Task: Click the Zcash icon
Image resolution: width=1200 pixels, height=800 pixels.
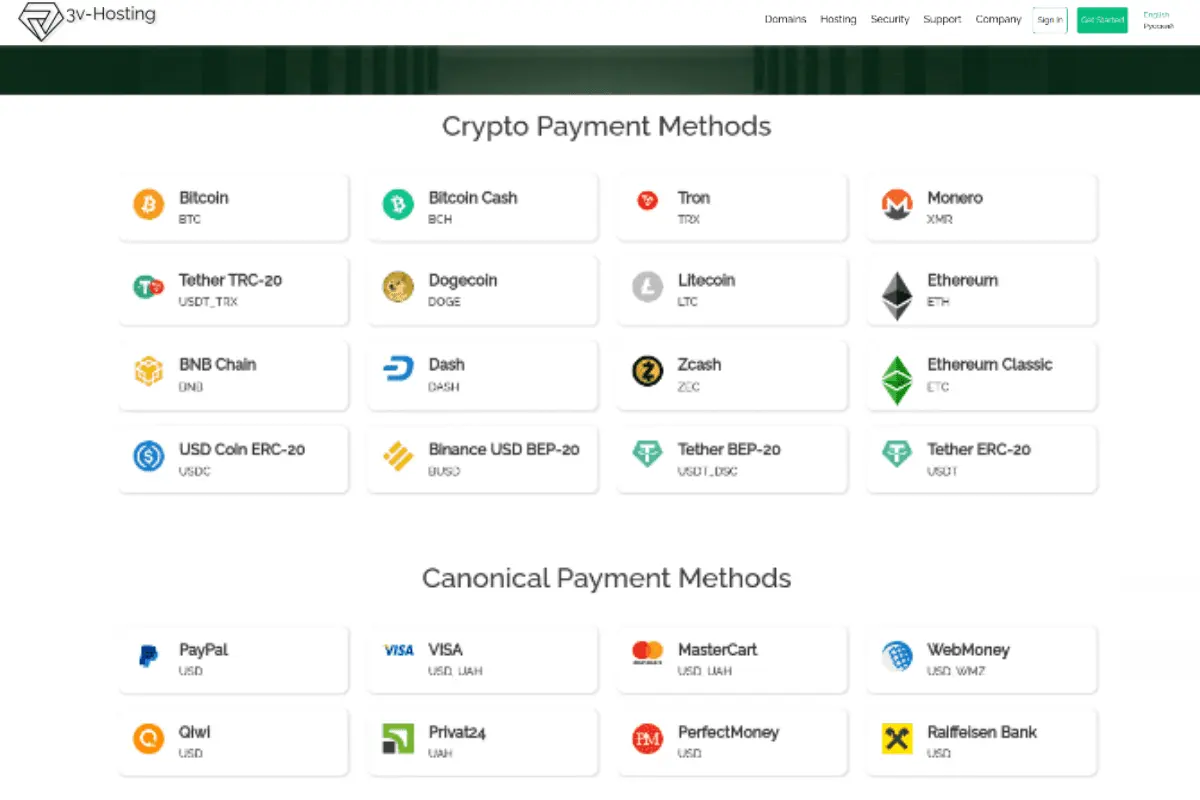Action: (x=647, y=372)
